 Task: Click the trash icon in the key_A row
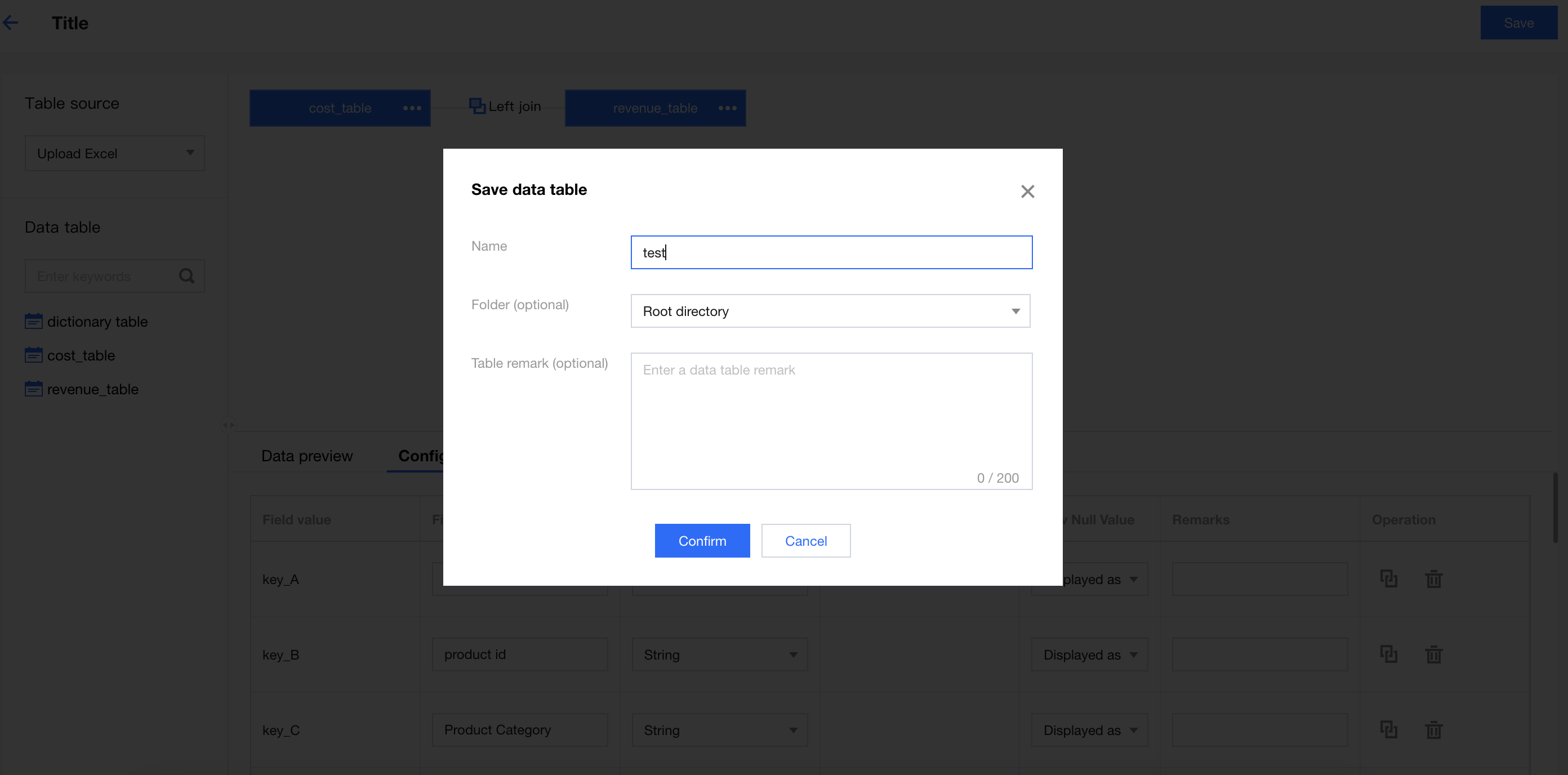1433,578
